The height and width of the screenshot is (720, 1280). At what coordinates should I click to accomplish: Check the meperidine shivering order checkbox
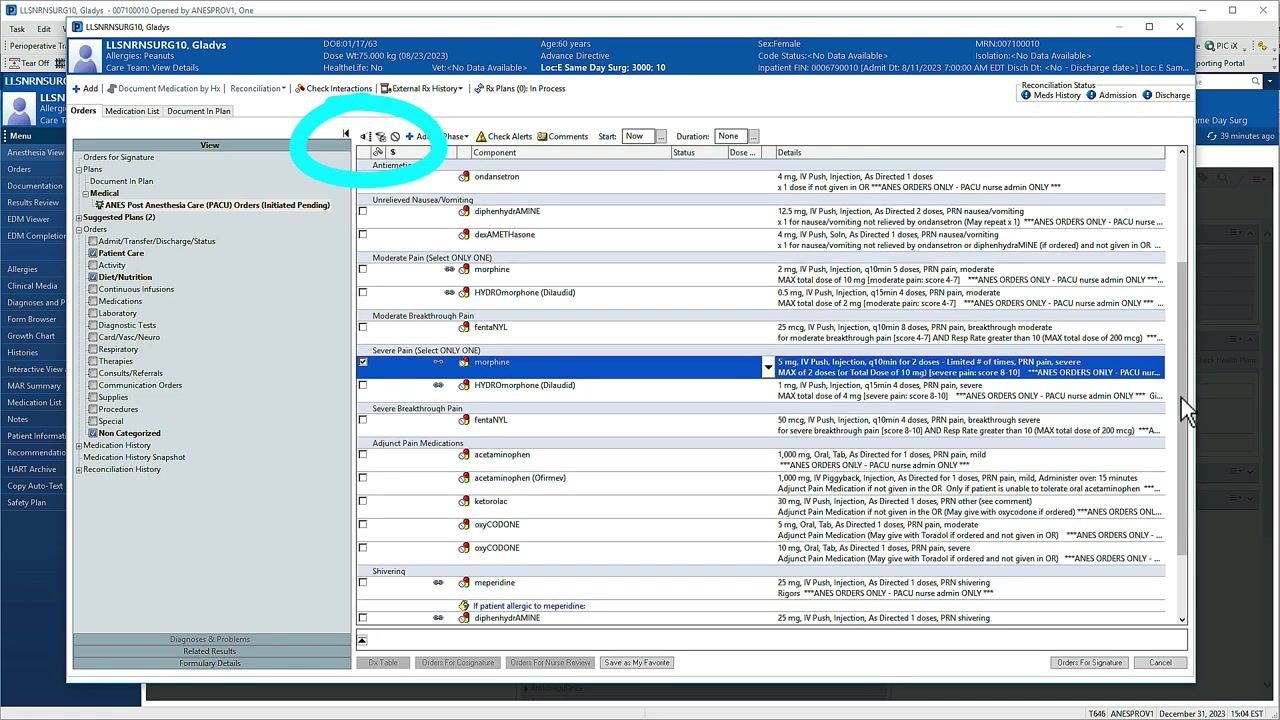pos(363,583)
